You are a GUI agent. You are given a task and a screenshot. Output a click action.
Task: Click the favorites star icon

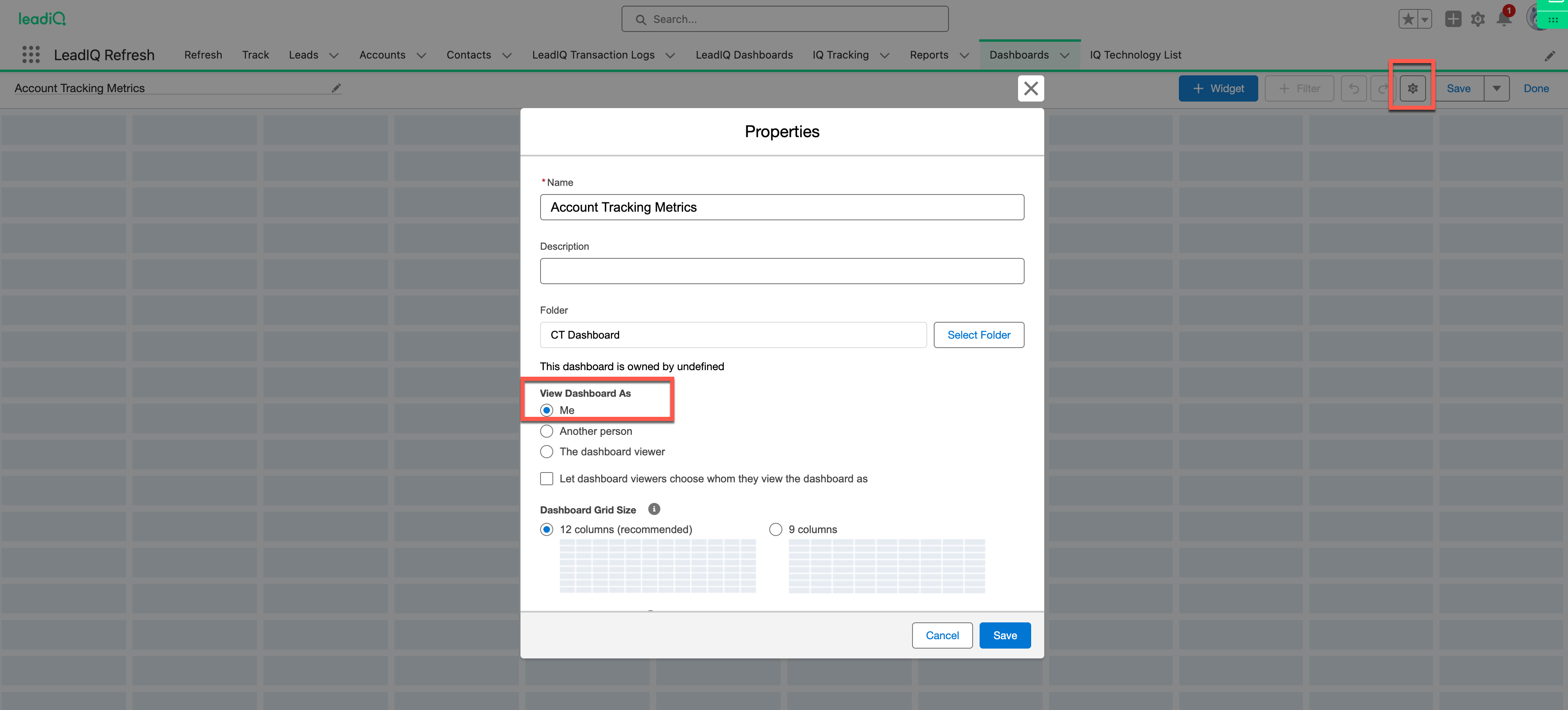click(1408, 20)
